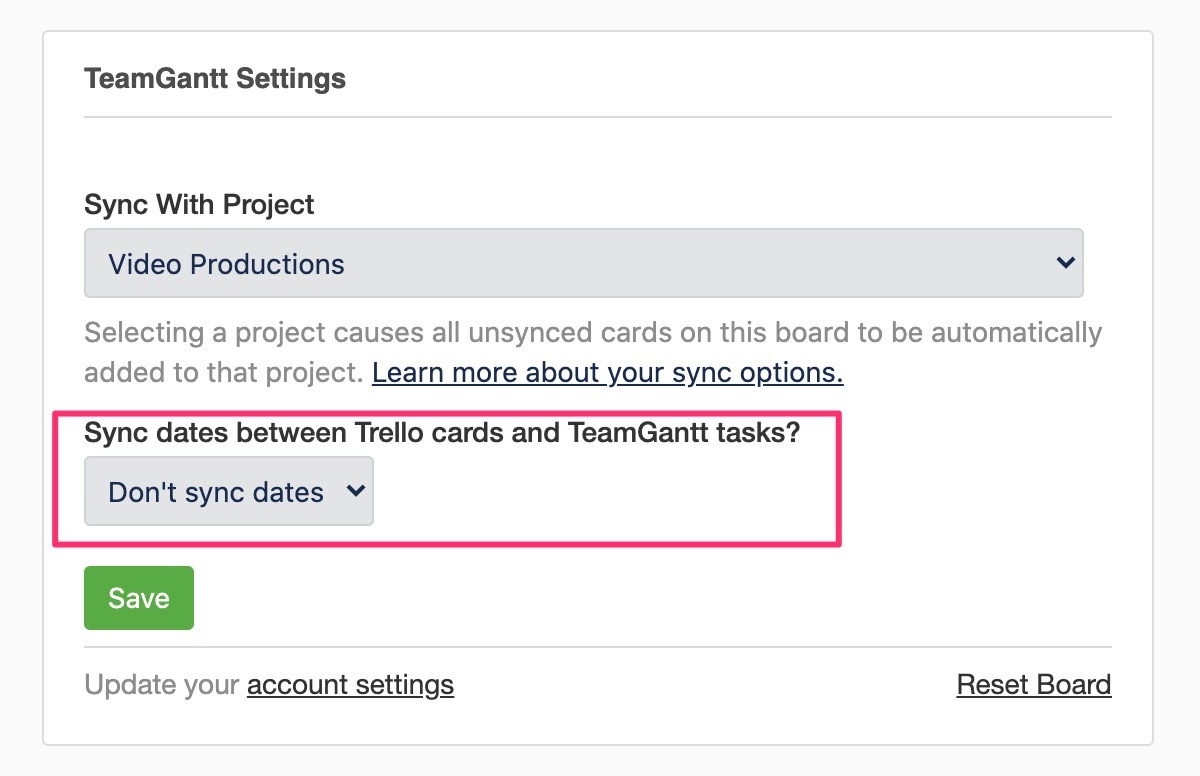This screenshot has height=776, width=1200.
Task: Click the divider line below the Save button
Action: point(597,647)
